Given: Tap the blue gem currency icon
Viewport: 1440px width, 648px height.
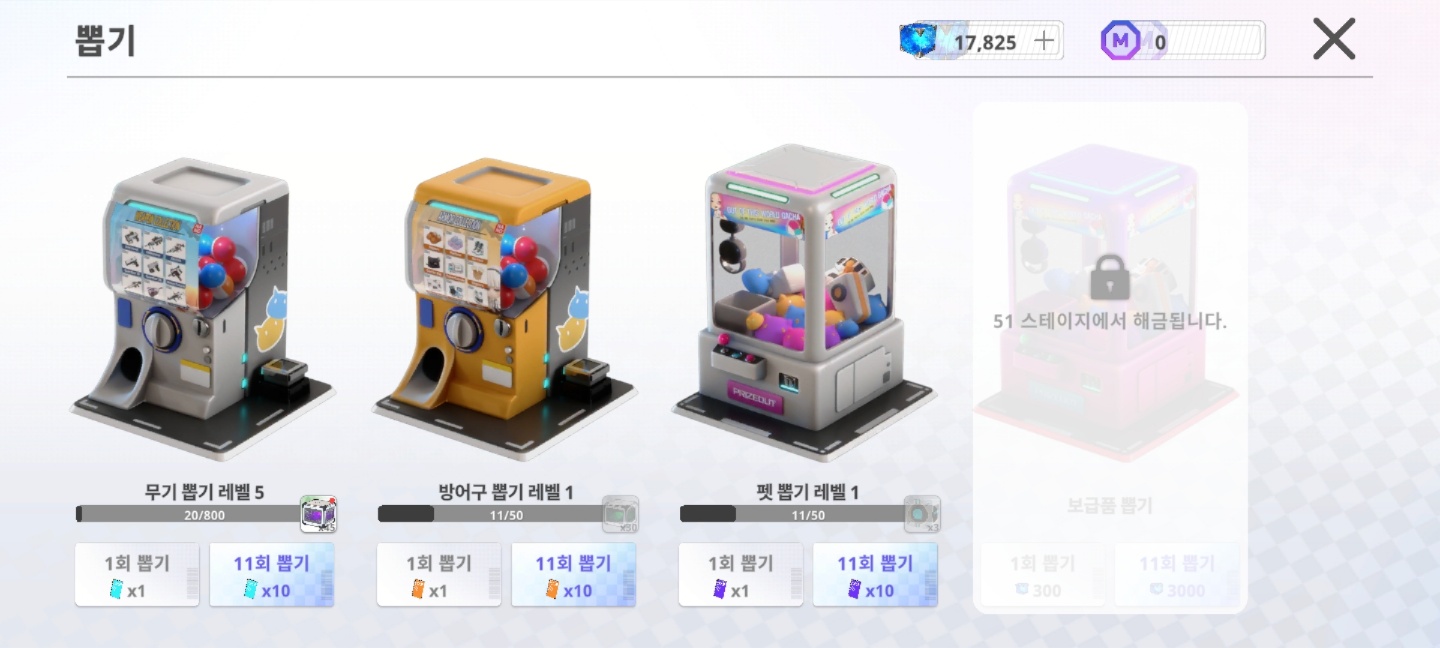Looking at the screenshot, I should click(x=918, y=41).
